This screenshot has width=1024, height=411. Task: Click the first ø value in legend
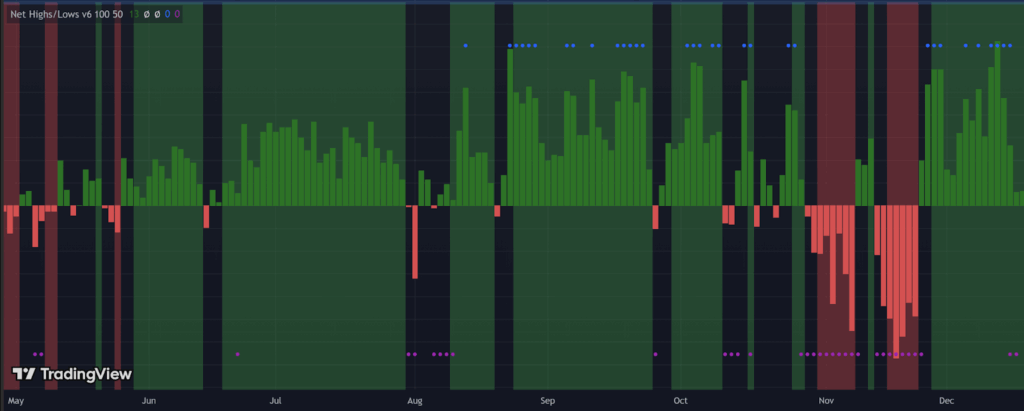tap(146, 15)
